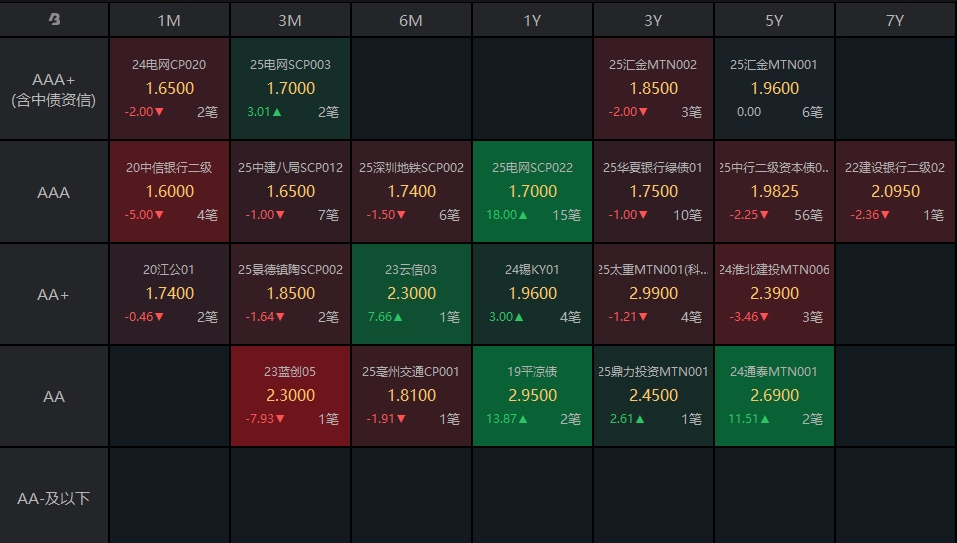Click the AA rating row header
Screen dimensions: 957x543
coord(54,396)
